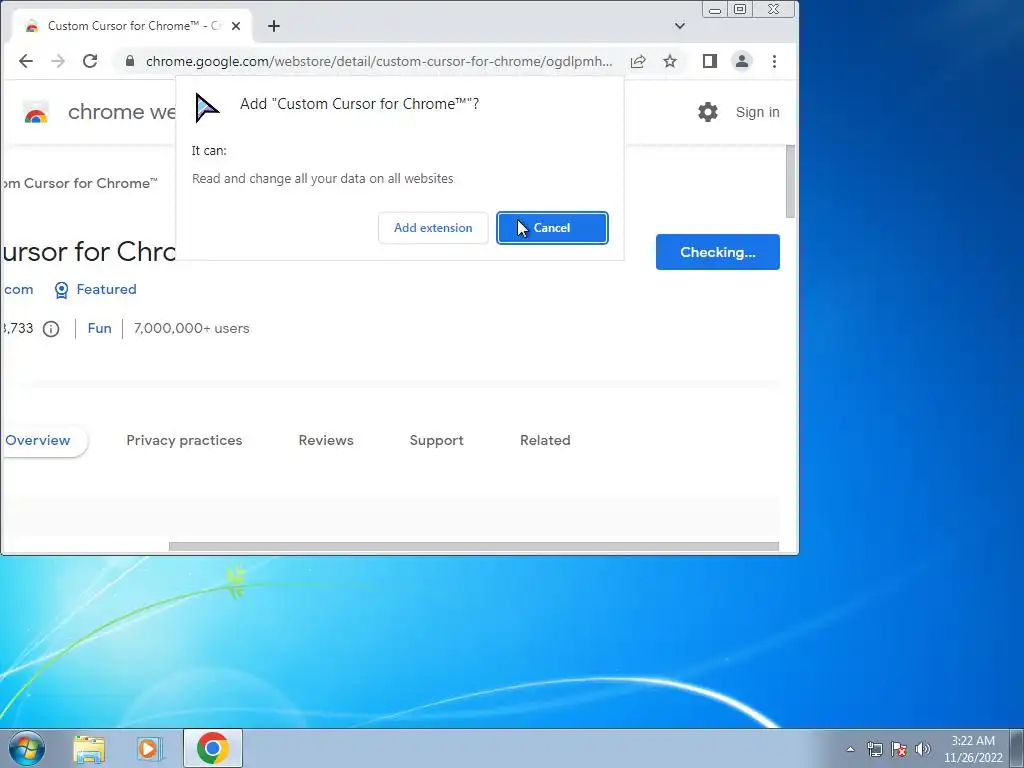This screenshot has height=768, width=1024.
Task: Select the Custom Cursor for Chrome browser tab
Action: coord(132,26)
